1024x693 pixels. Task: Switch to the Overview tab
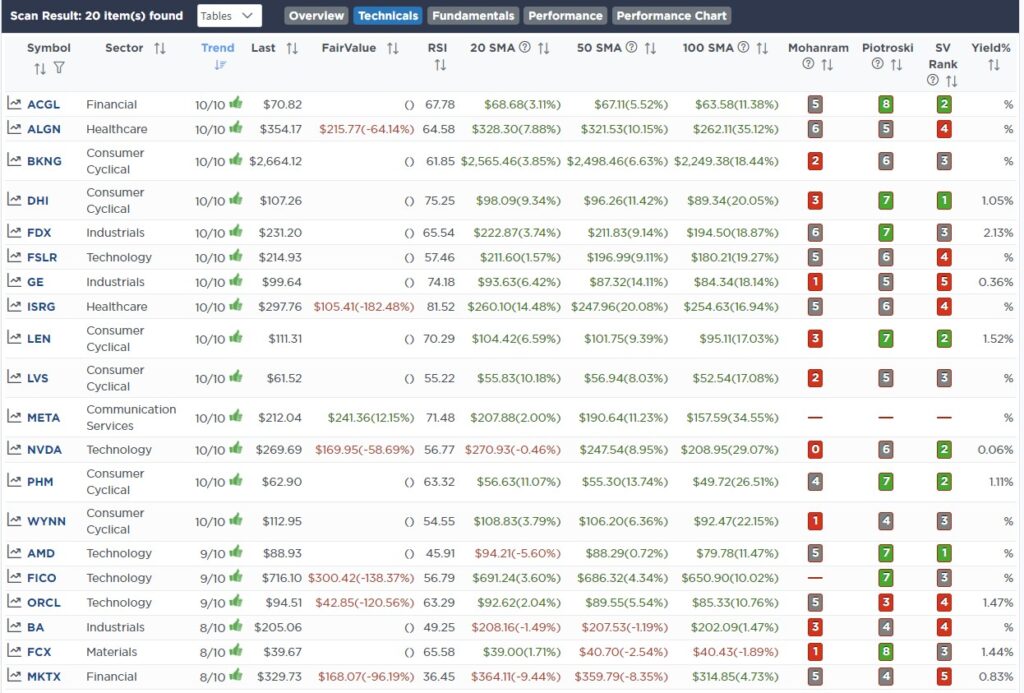[x=316, y=16]
